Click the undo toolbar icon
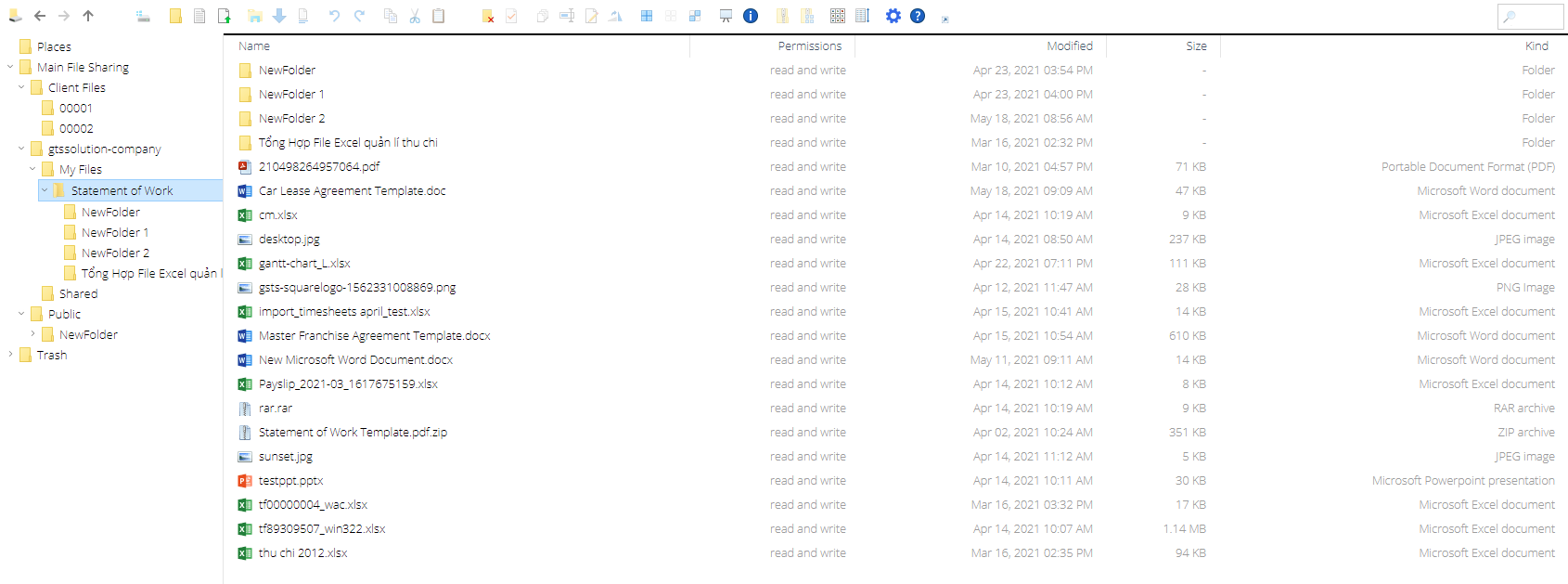 coord(335,16)
